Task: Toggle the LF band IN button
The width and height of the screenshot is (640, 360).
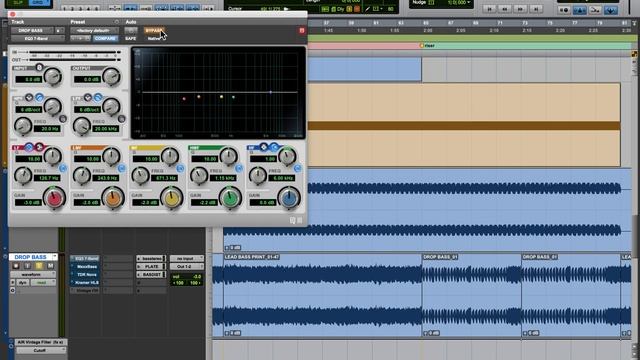Action: pos(63,168)
